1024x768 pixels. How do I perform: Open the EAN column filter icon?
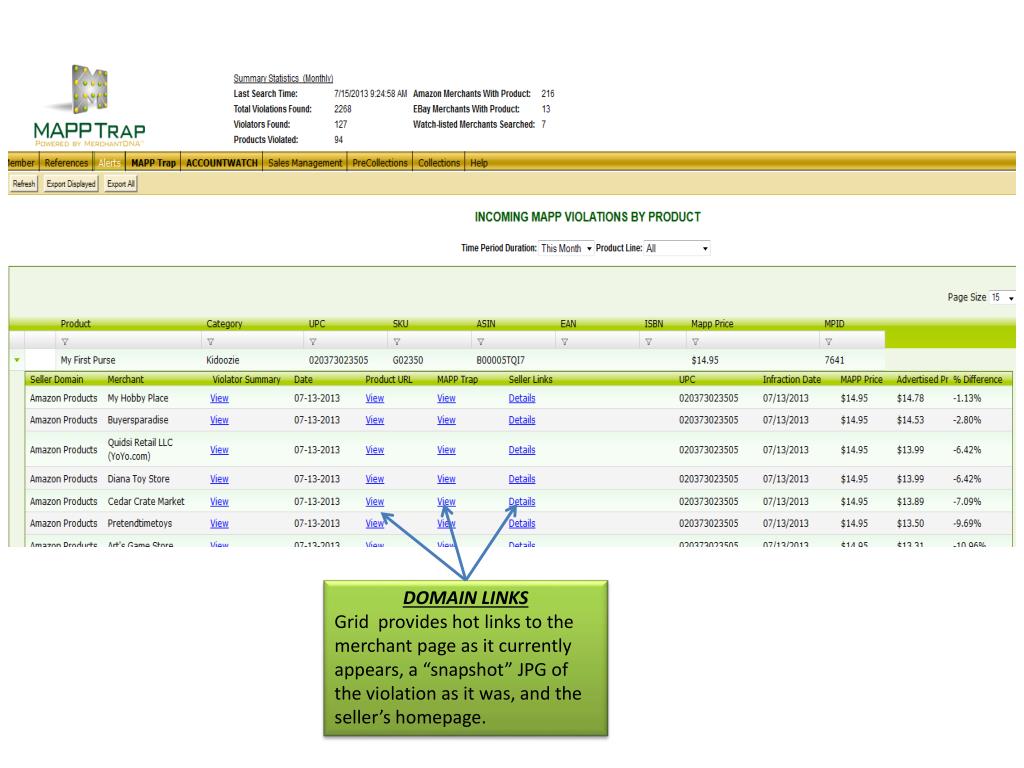coord(564,342)
